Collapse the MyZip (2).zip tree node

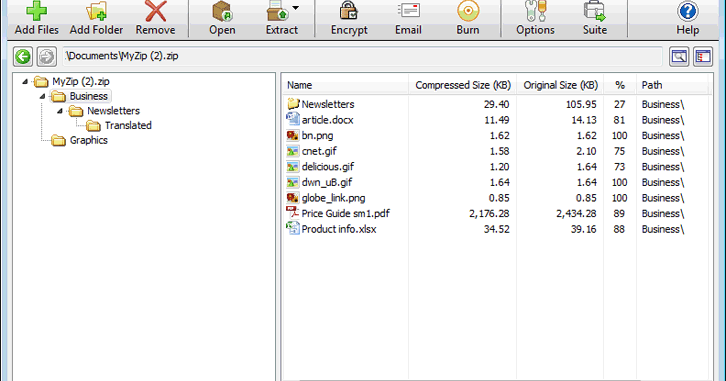pyautogui.click(x=25, y=81)
